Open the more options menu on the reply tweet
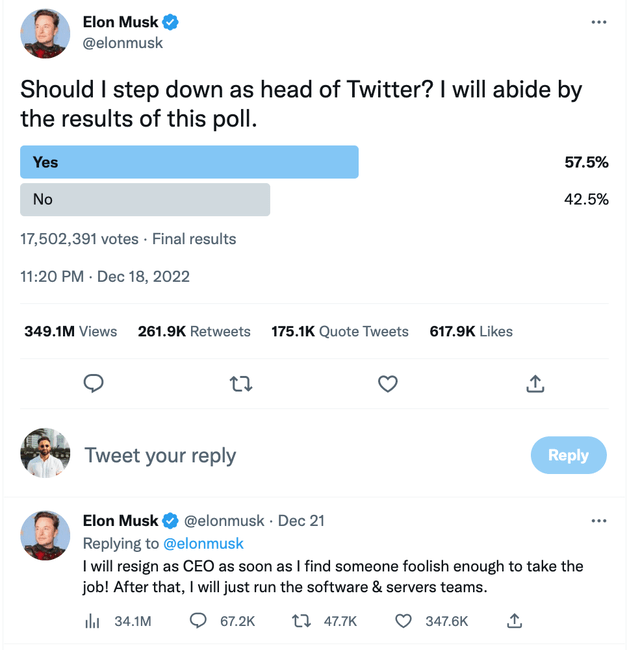Screen dimensions: 640x650 coord(599,521)
